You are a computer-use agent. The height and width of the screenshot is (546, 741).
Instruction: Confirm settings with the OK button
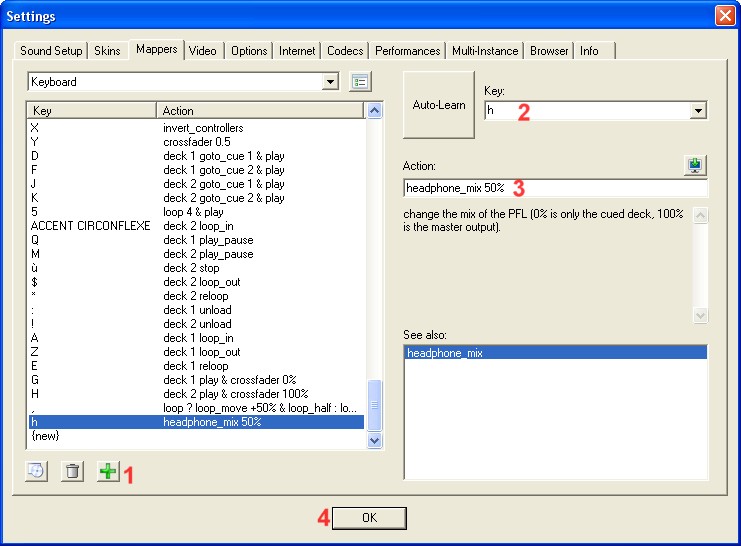[x=369, y=518]
